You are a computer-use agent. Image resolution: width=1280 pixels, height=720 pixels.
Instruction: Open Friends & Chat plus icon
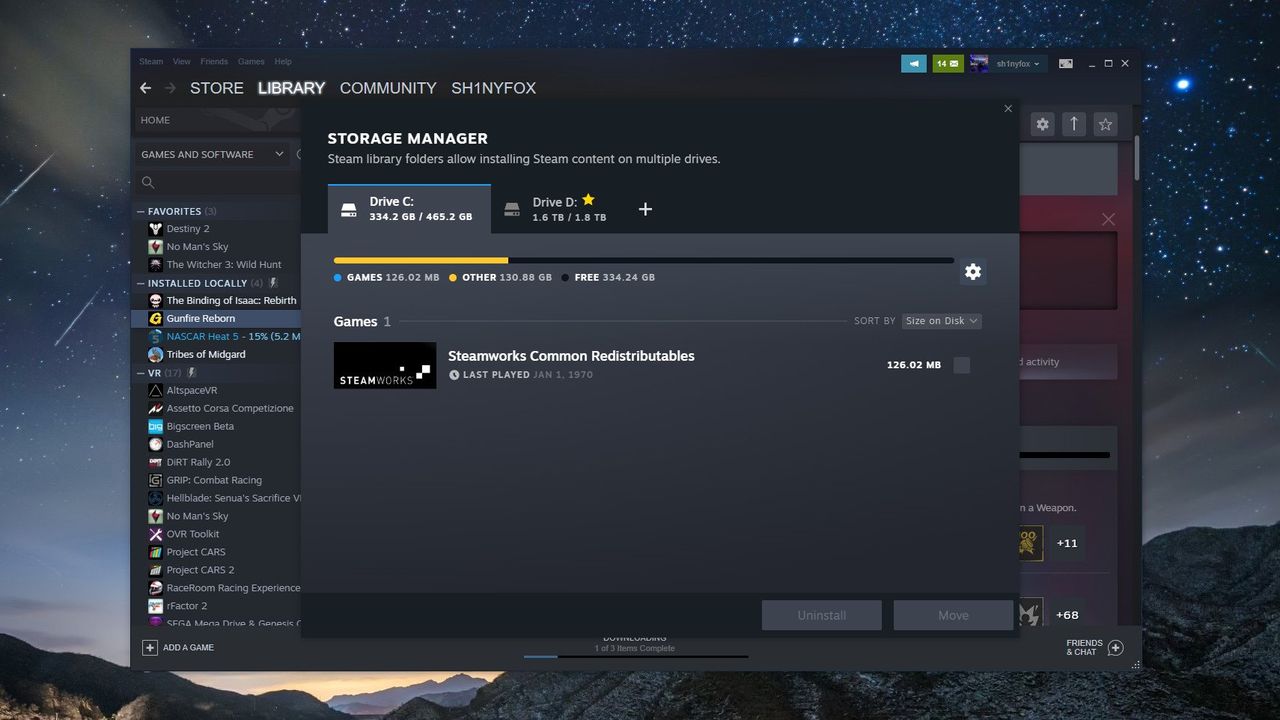coord(1116,647)
